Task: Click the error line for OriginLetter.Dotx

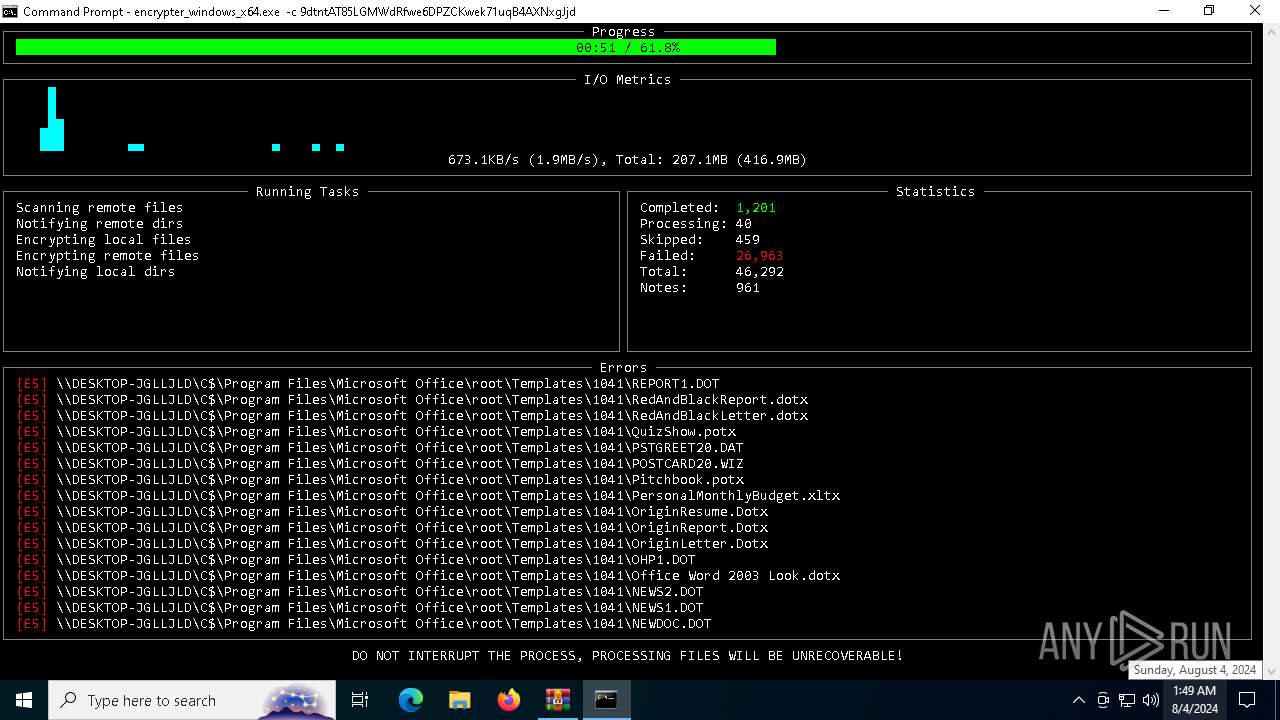Action: (392, 544)
